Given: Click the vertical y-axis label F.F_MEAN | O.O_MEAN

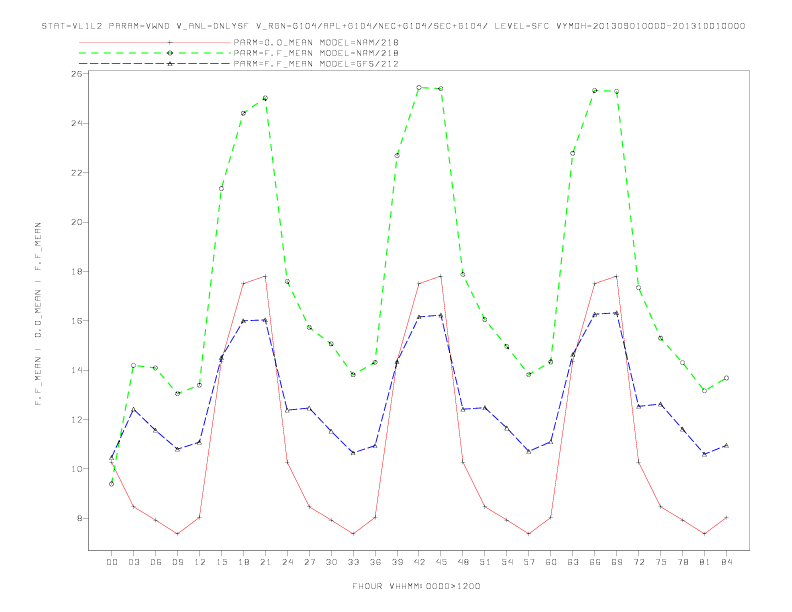Looking at the screenshot, I should (38, 314).
